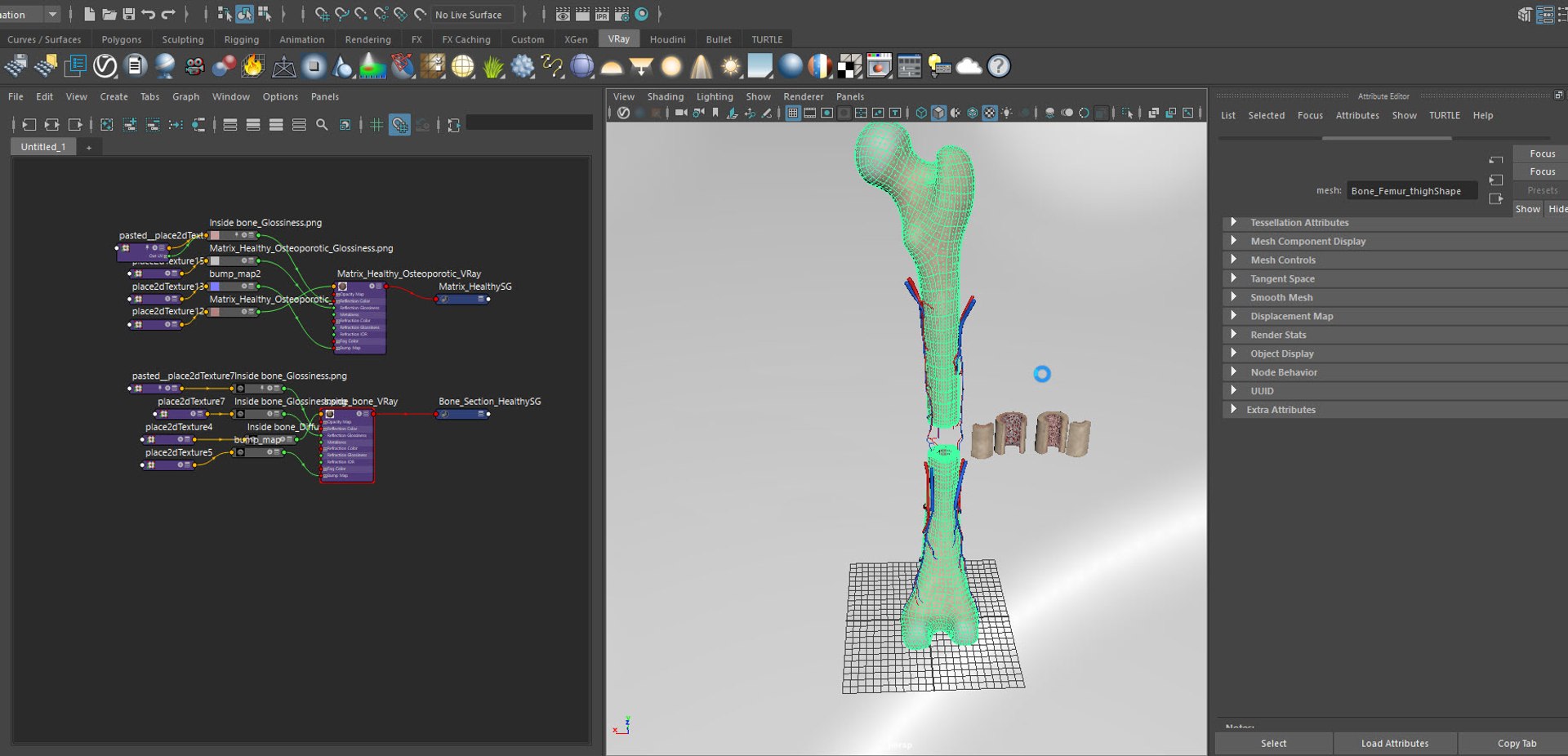
Task: Create V-Ray fur using the grass icon
Action: coord(493,66)
